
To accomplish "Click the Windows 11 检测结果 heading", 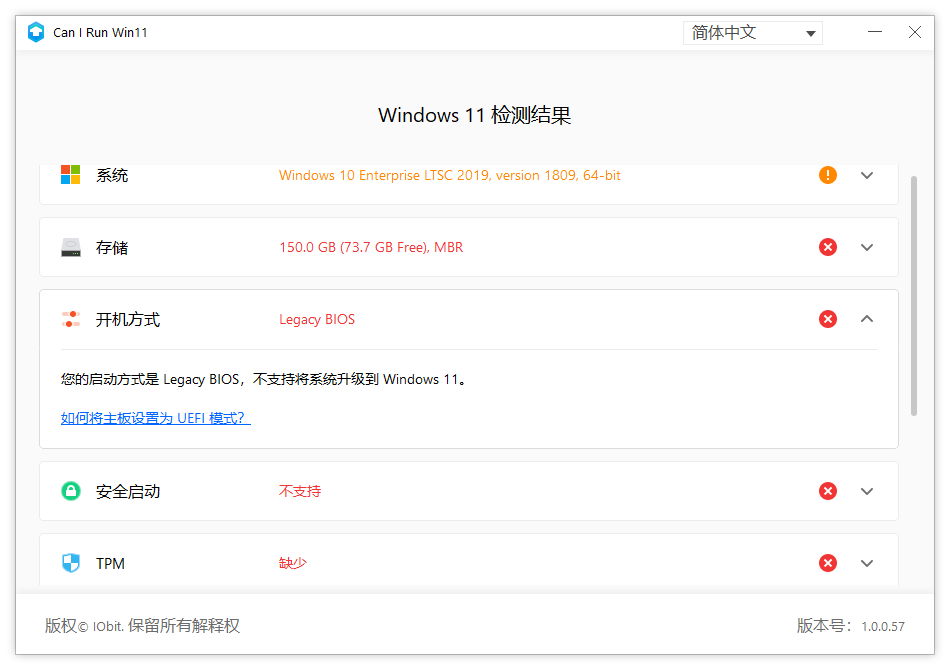I will (474, 115).
